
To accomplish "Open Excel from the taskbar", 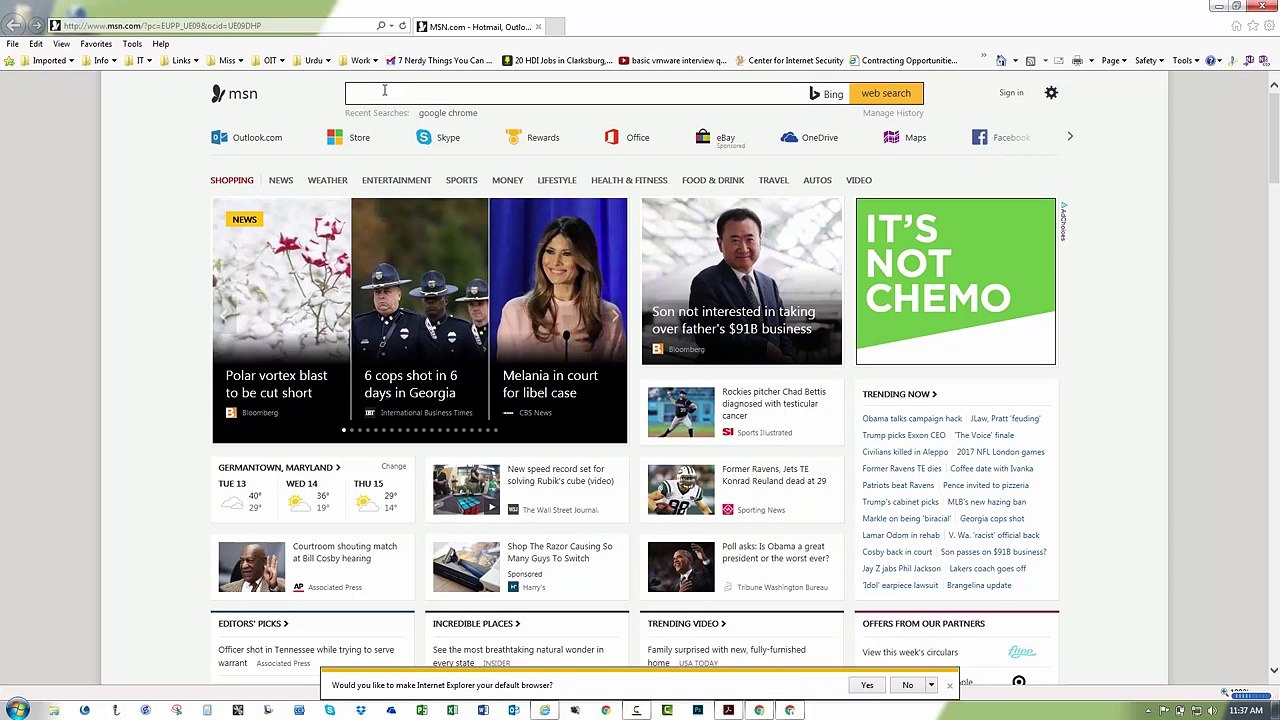I will point(452,710).
